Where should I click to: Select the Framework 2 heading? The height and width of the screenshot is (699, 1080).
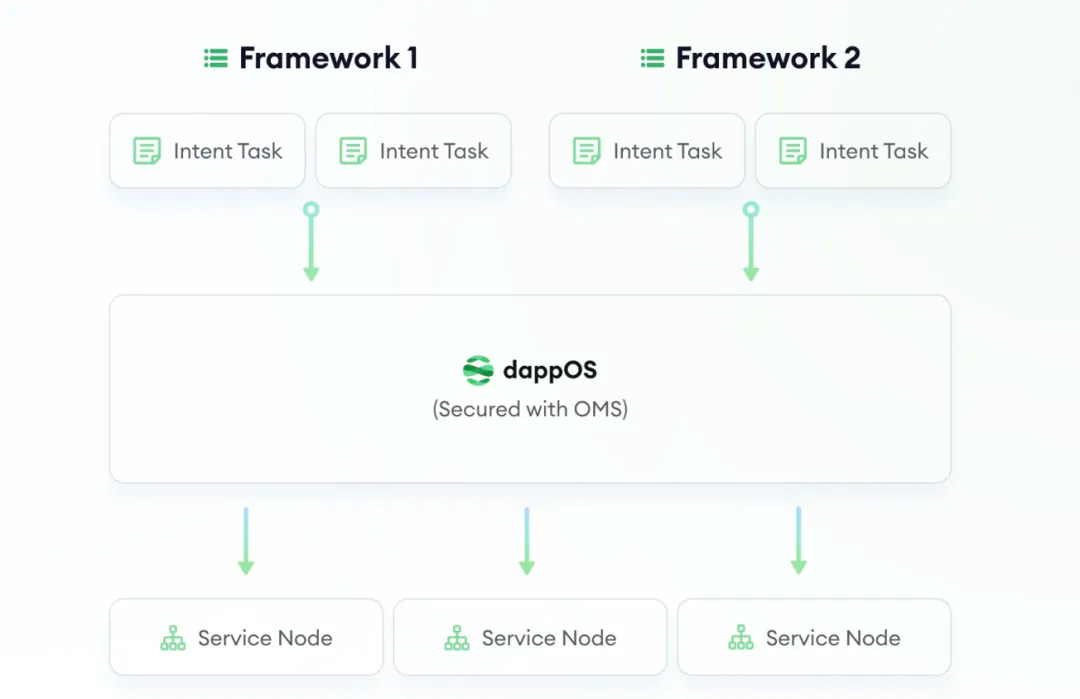click(768, 58)
